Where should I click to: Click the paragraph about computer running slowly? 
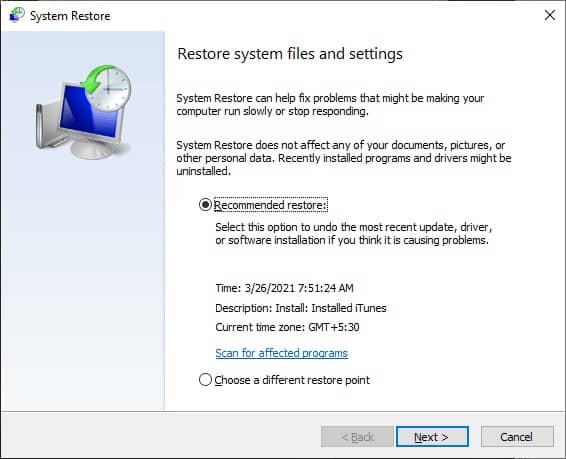coord(330,105)
